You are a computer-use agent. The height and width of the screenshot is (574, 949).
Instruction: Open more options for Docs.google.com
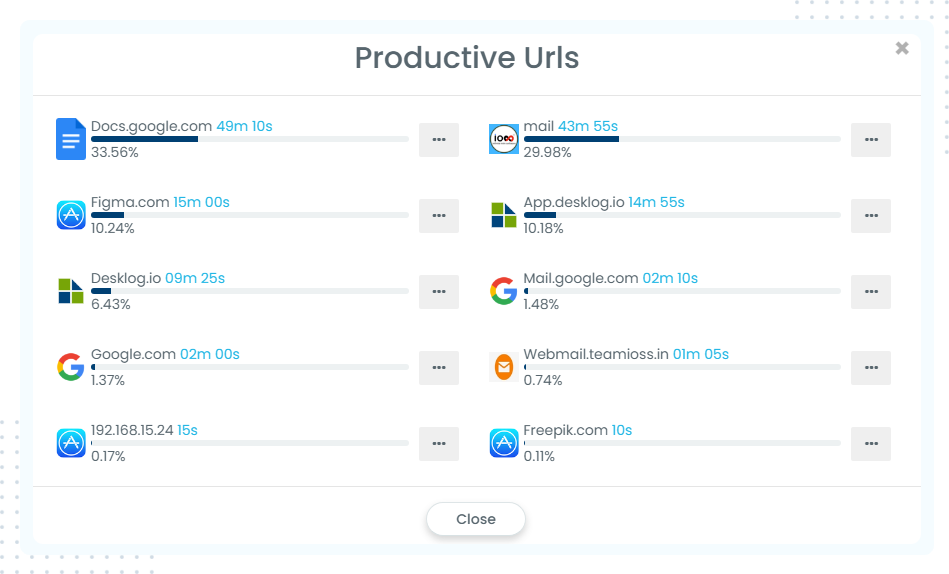[438, 140]
